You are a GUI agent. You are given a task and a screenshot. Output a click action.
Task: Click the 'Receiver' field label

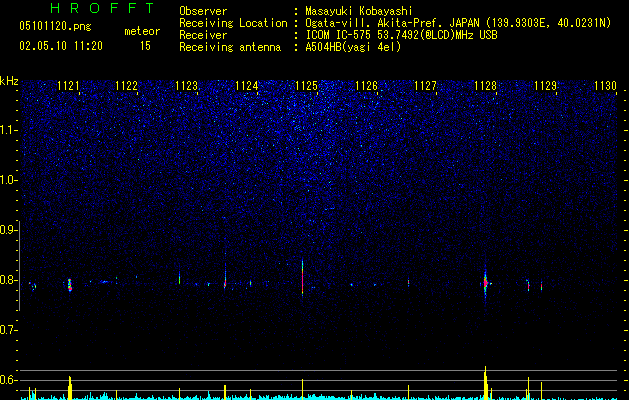click(203, 35)
